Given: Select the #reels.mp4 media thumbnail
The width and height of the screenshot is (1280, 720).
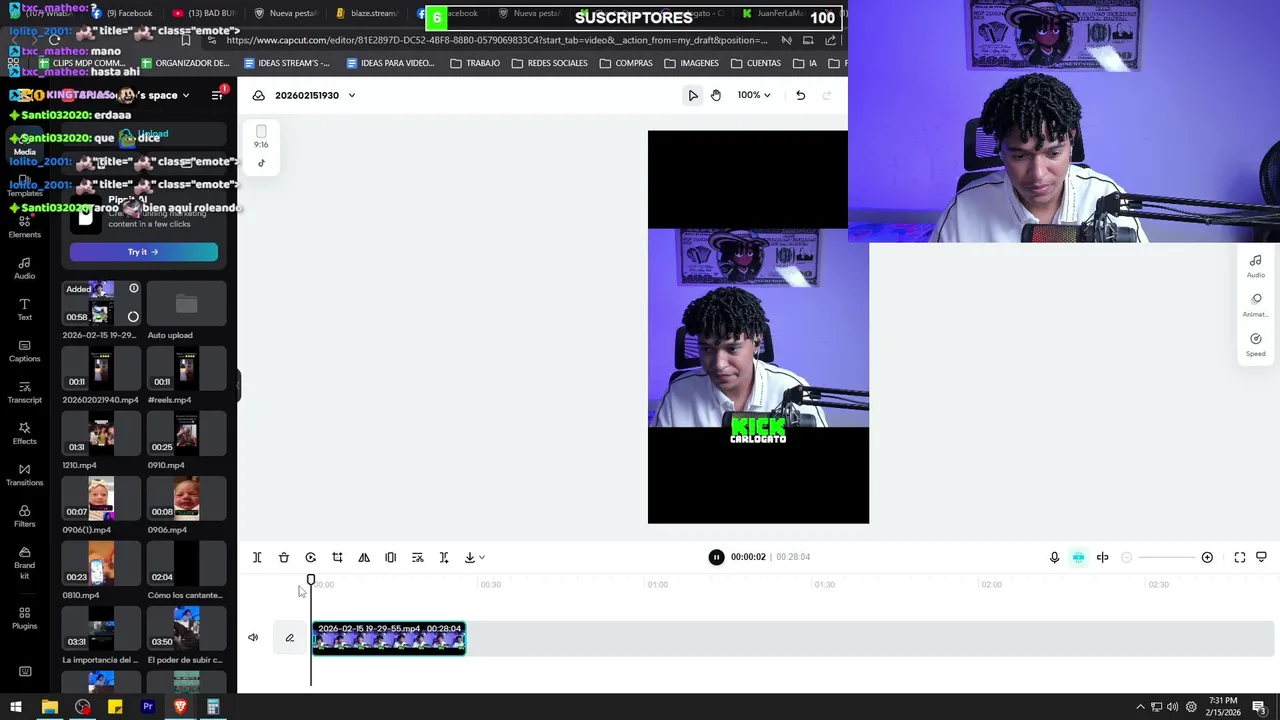Looking at the screenshot, I should click(x=186, y=368).
